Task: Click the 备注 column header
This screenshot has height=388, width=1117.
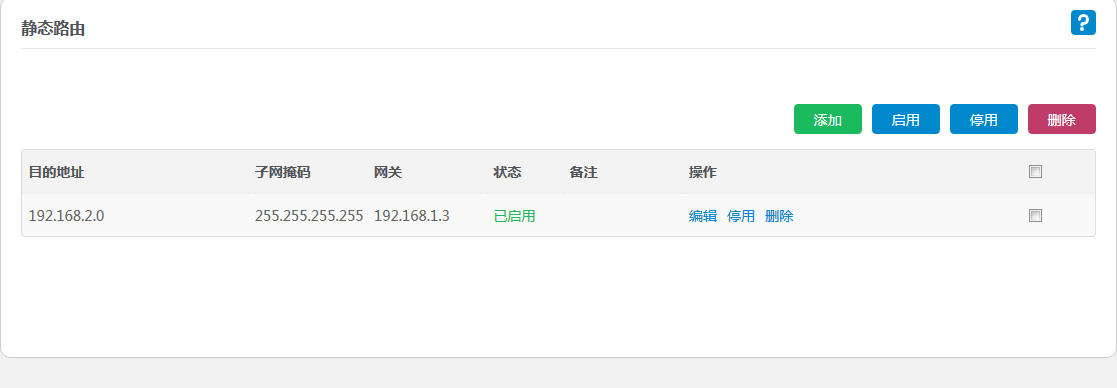Action: tap(583, 172)
